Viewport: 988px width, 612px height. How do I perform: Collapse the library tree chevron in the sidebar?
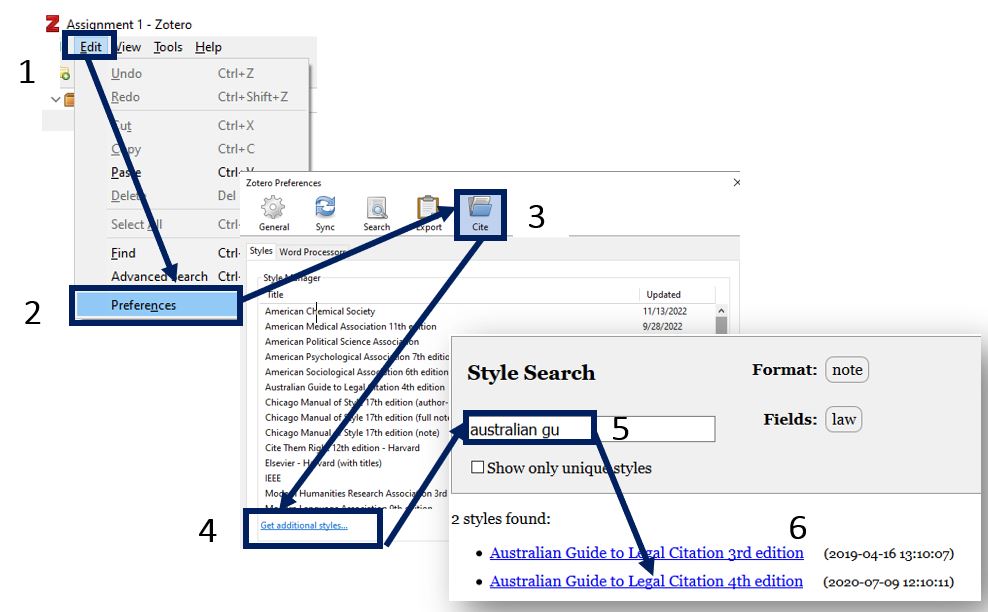pos(55,99)
